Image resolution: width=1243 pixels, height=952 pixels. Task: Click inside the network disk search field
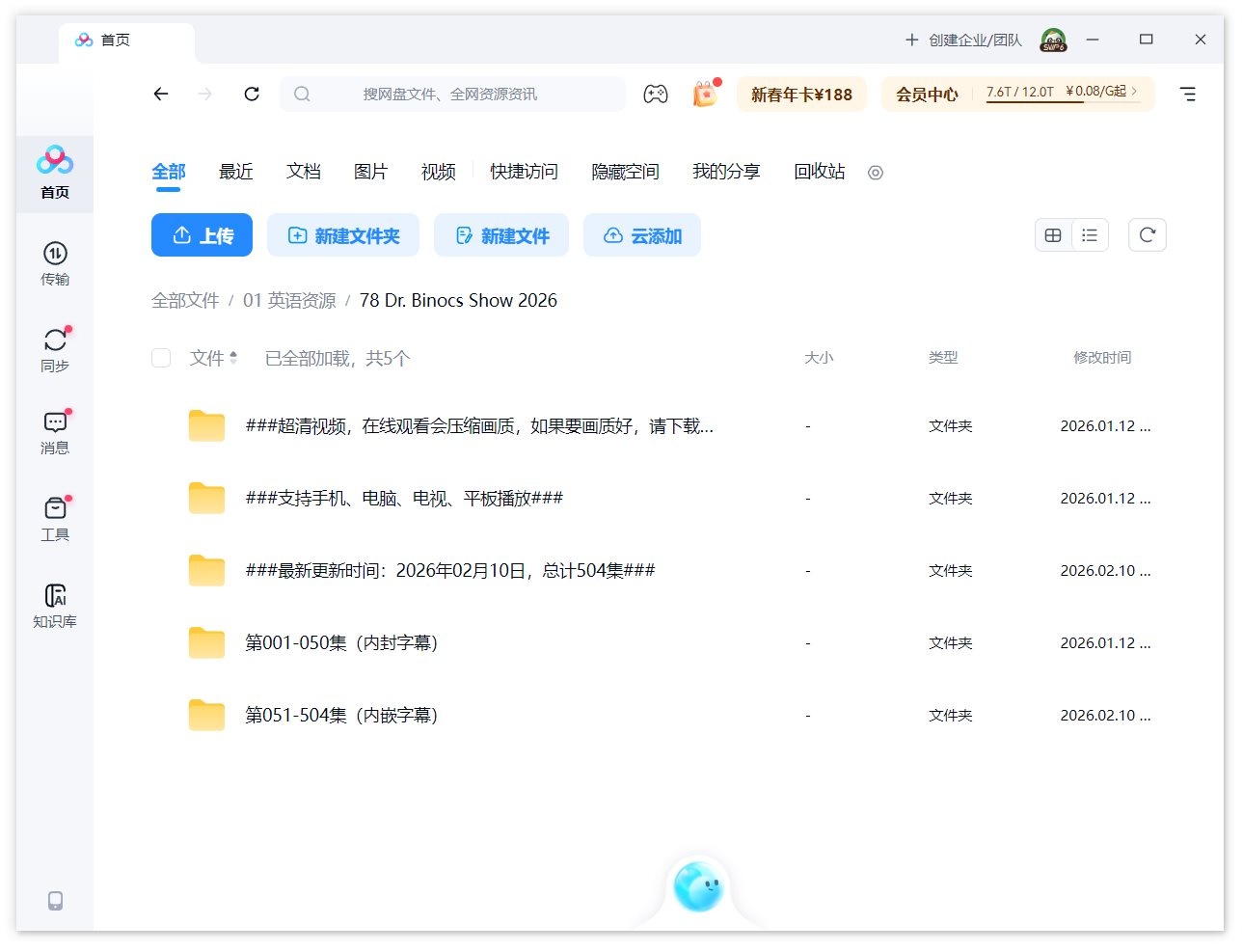point(453,94)
